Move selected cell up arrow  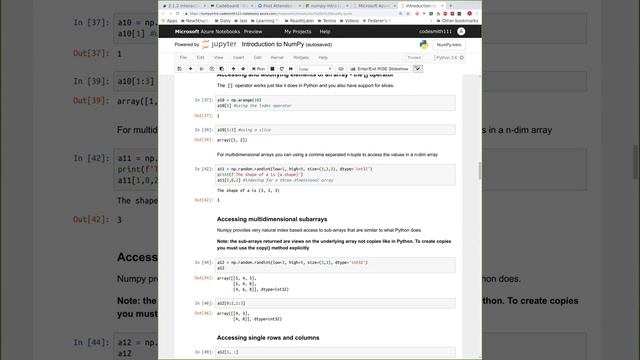pos(233,69)
